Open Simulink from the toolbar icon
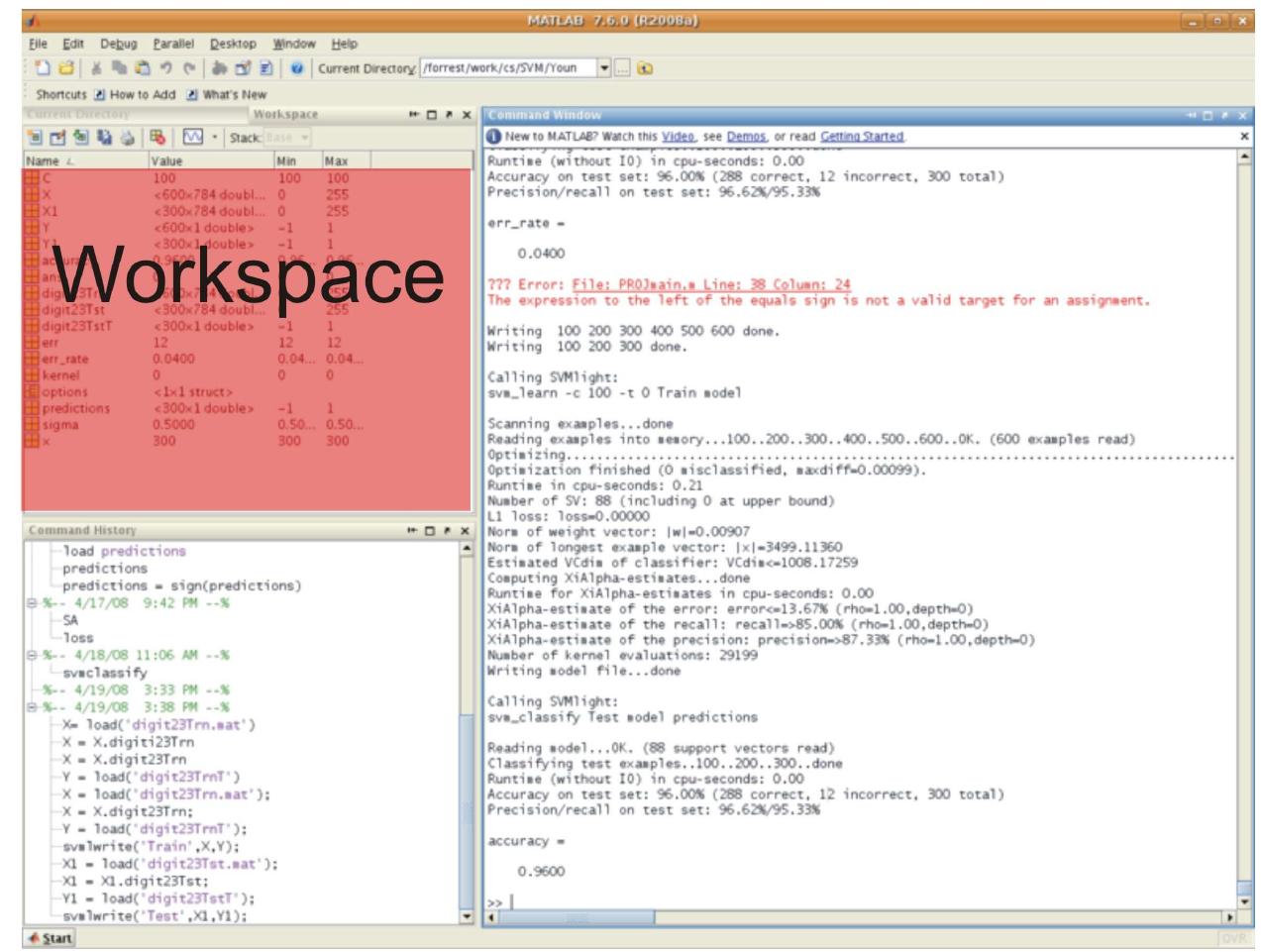 [x=218, y=68]
